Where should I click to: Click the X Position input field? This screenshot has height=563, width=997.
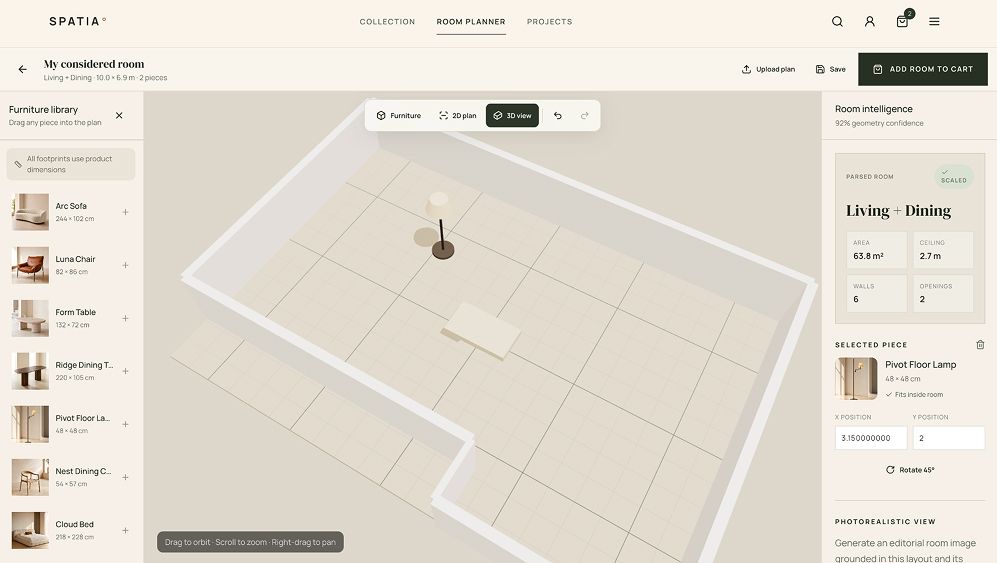click(x=871, y=438)
